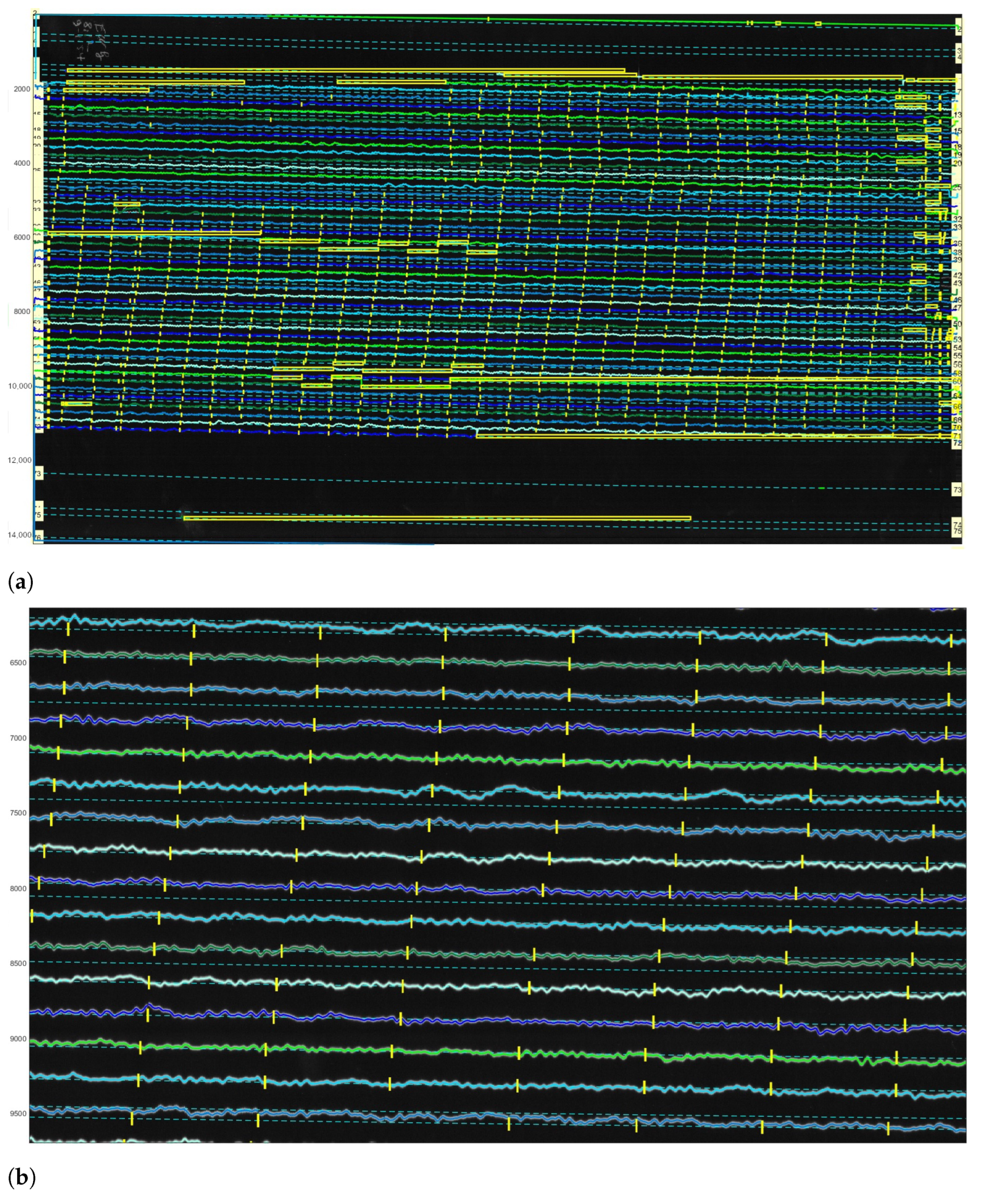The height and width of the screenshot is (1204, 982).
Task: Click the 7500 y-axis tick in panel b
Action: (x=18, y=813)
